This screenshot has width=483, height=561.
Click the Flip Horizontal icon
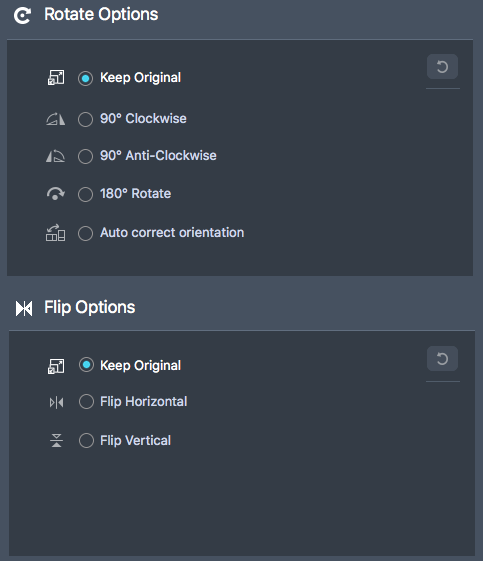point(57,403)
